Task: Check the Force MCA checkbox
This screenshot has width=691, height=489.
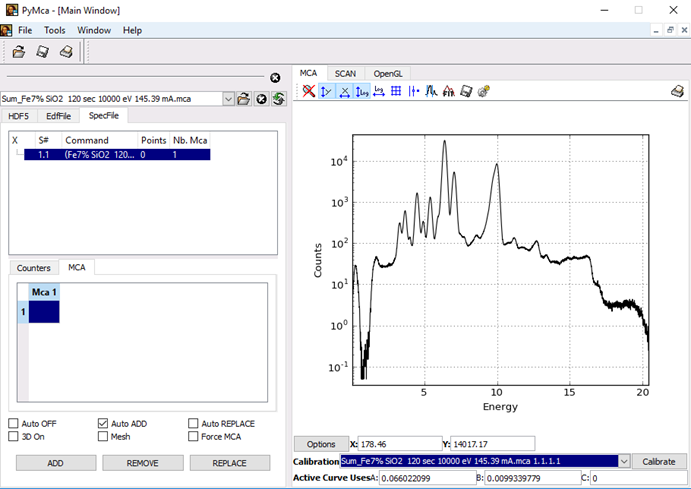Action: tap(193, 437)
